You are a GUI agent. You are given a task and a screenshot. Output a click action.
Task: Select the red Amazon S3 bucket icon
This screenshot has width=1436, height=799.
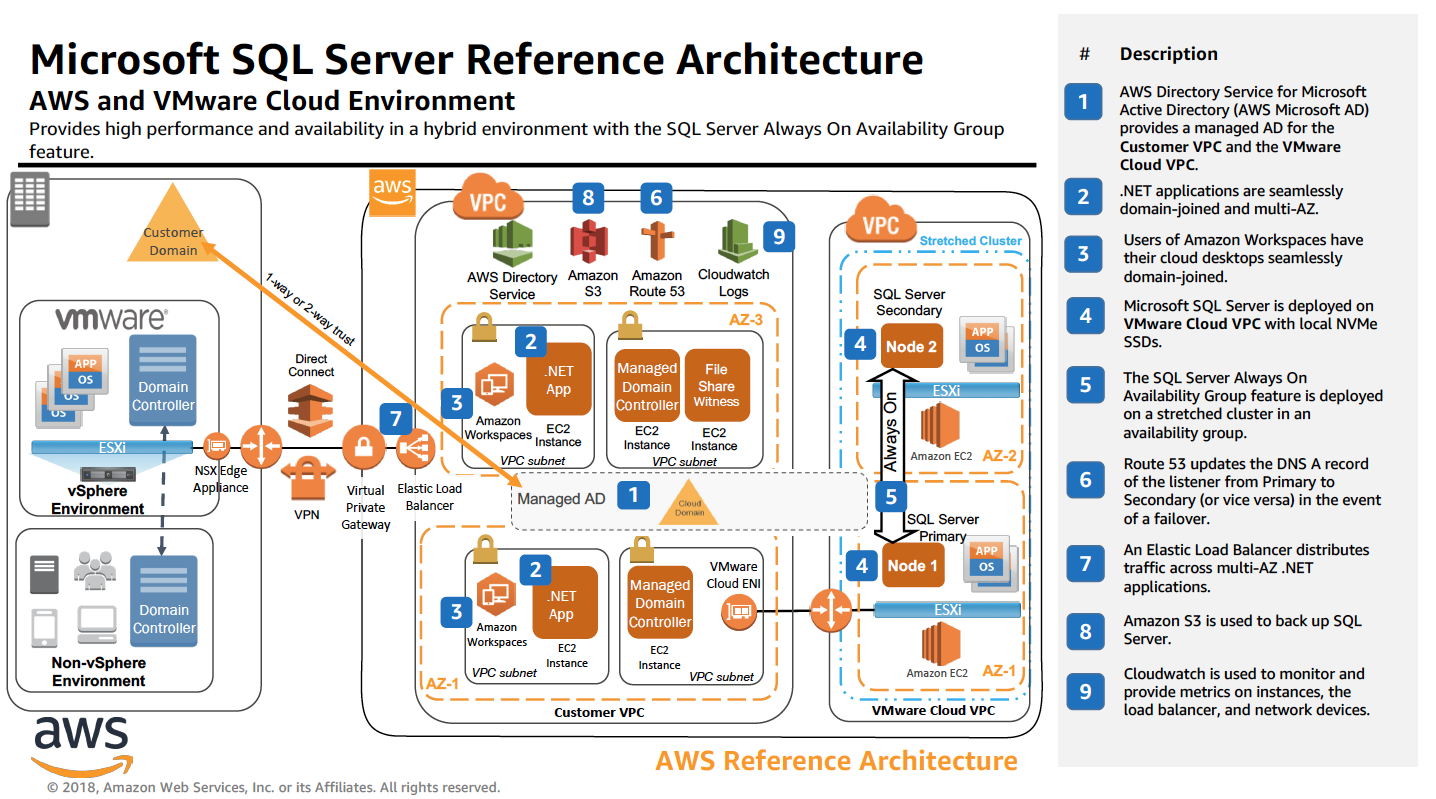pos(589,243)
